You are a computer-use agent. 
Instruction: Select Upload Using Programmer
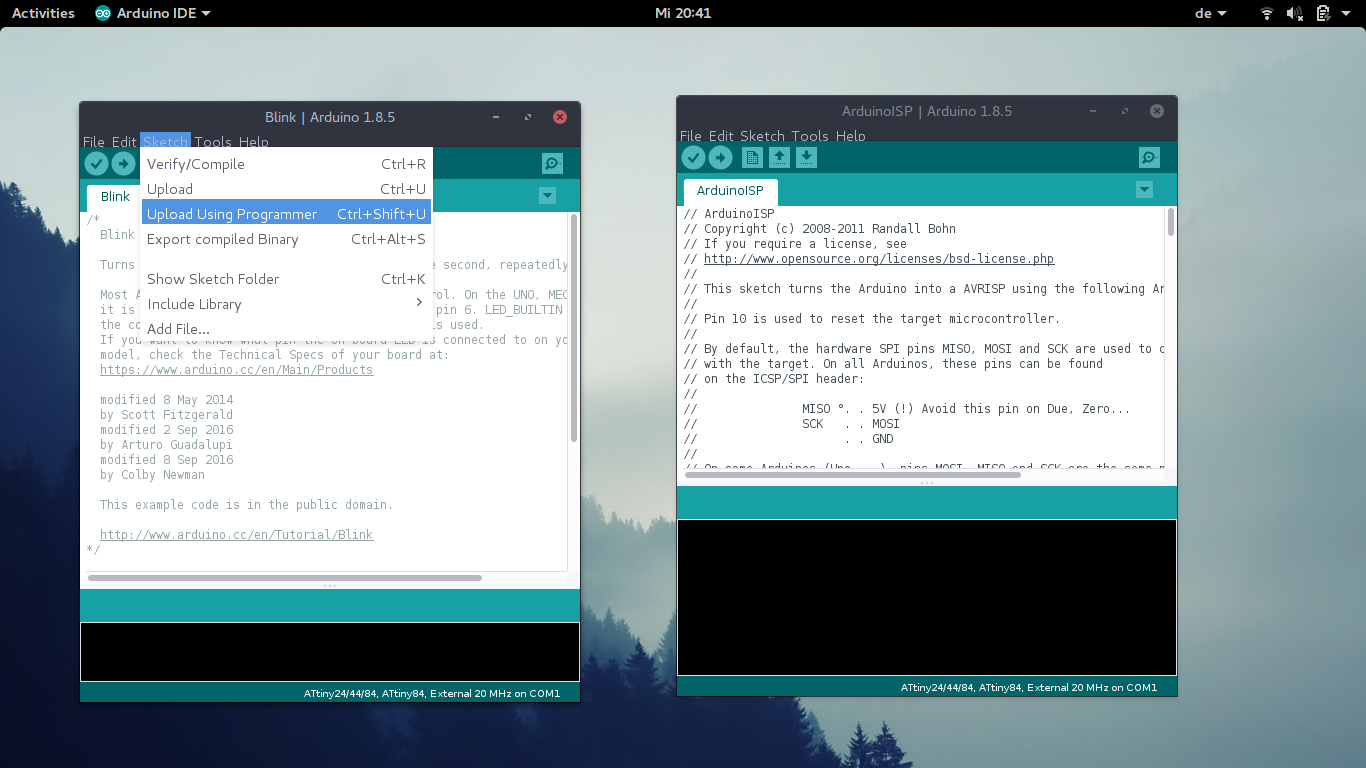tap(286, 214)
